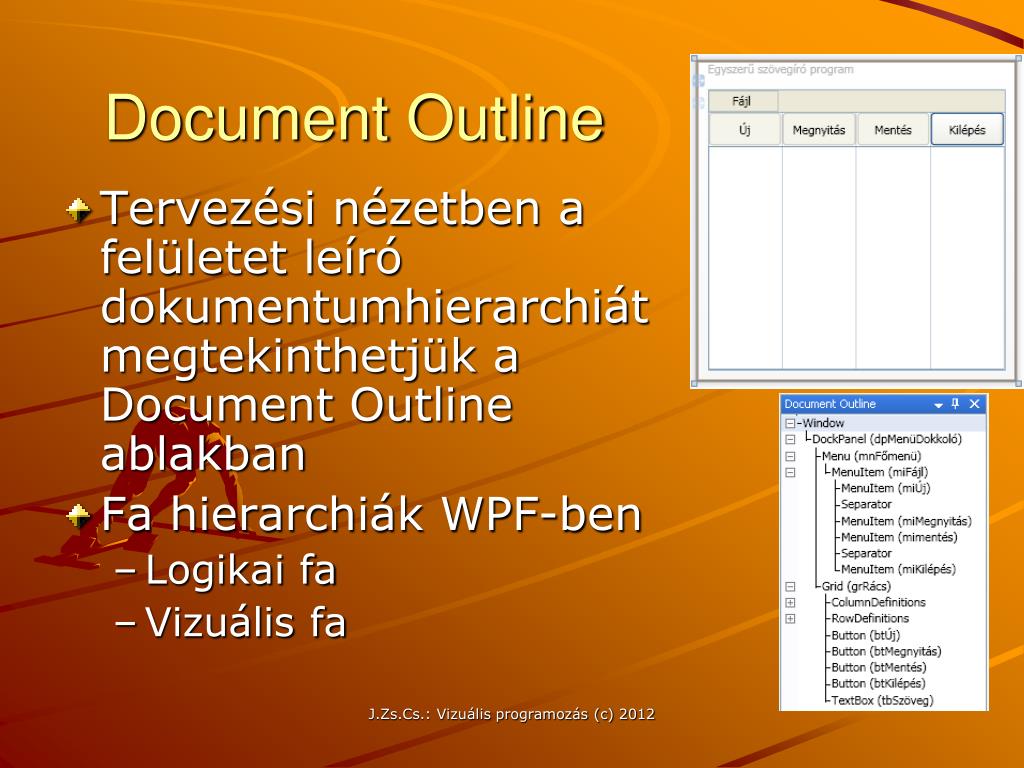Select Separator row above MenuItem (miKilépés)
This screenshot has width=1024, height=768.
click(866, 553)
